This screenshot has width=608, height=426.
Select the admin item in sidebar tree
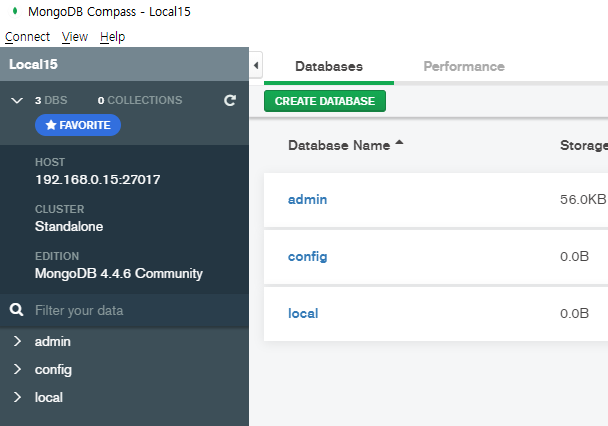(x=53, y=341)
